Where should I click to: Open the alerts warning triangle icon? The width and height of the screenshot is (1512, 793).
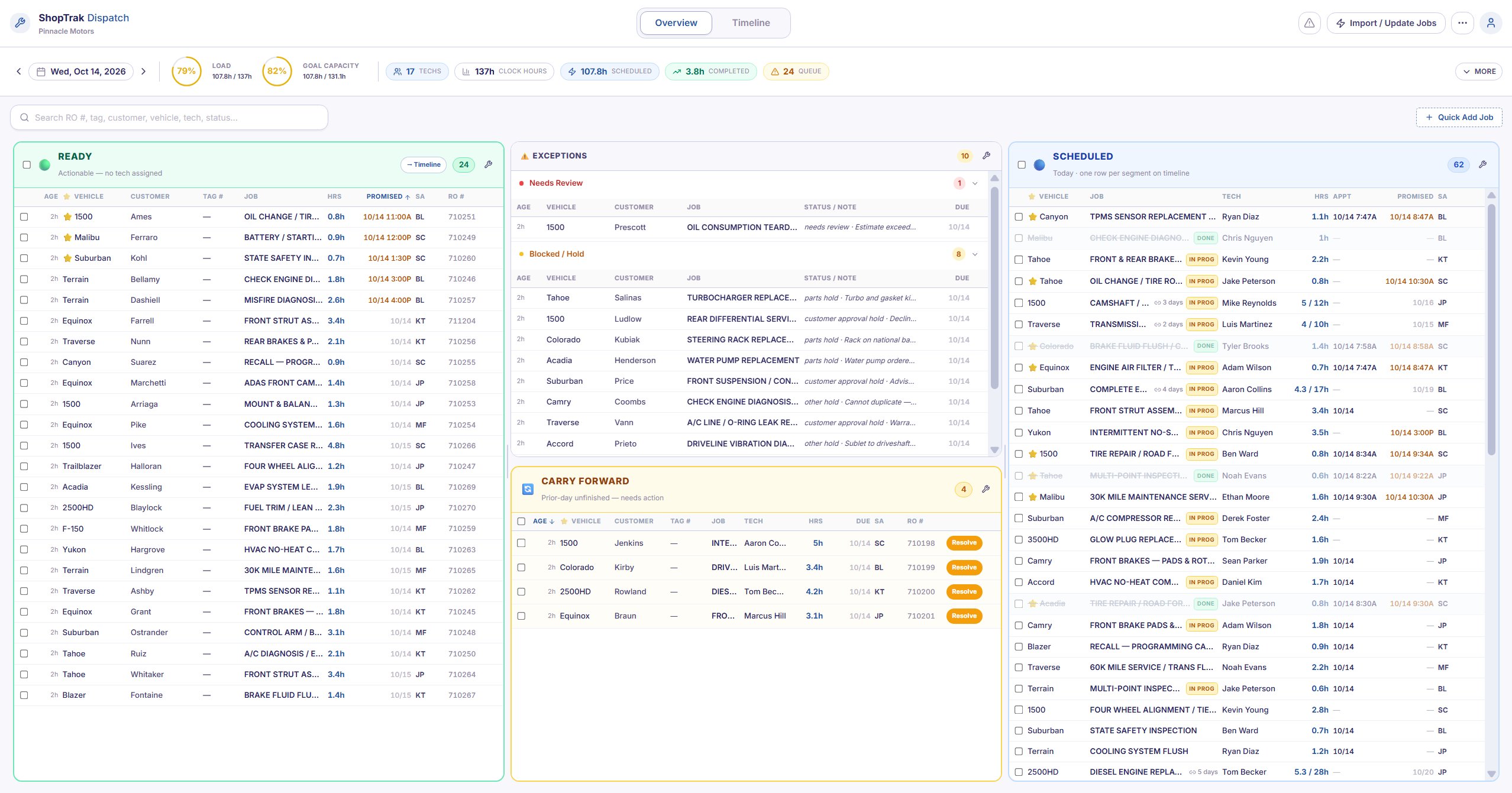[1309, 23]
